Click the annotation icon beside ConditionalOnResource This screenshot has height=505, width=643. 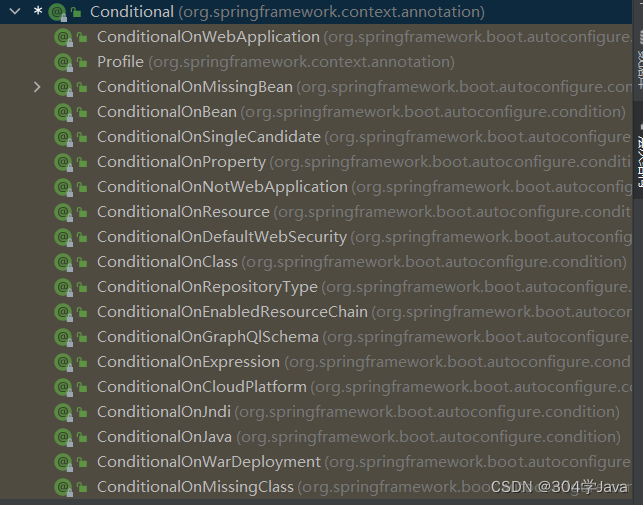63,213
